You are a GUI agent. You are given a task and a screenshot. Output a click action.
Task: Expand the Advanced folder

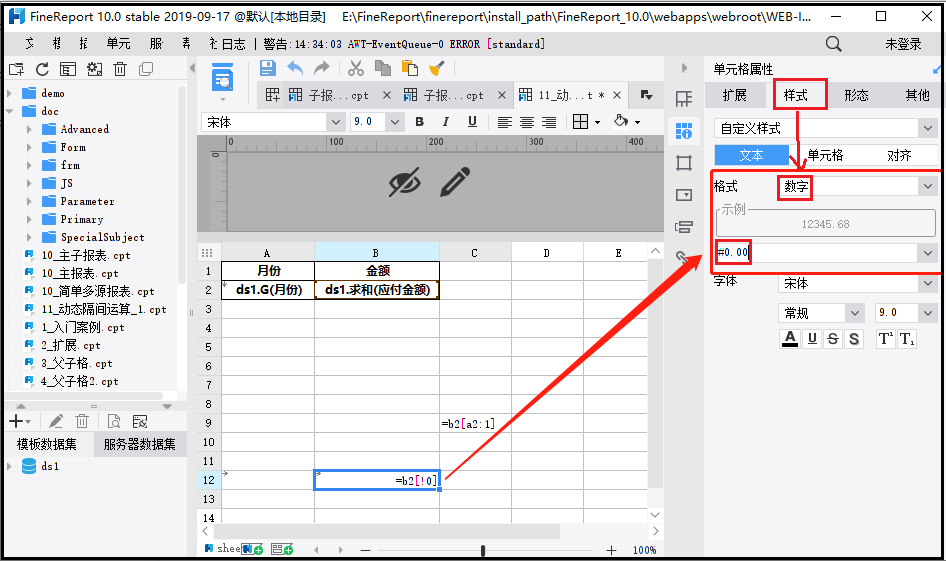pyautogui.click(x=29, y=129)
